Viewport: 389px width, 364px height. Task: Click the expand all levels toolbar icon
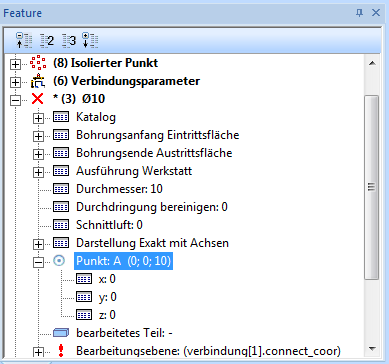click(x=90, y=40)
